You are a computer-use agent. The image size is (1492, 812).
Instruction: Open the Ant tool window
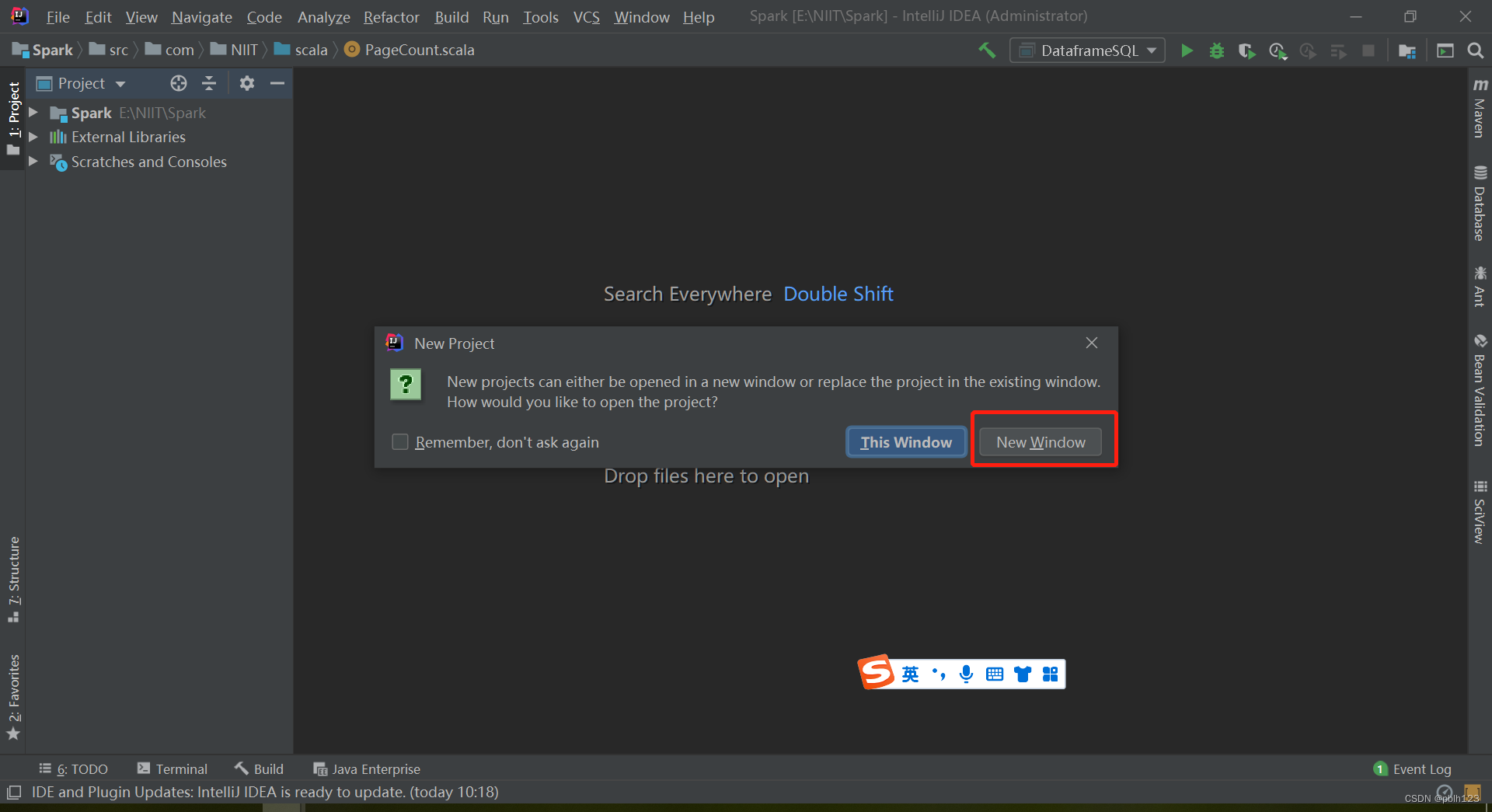(x=1480, y=286)
